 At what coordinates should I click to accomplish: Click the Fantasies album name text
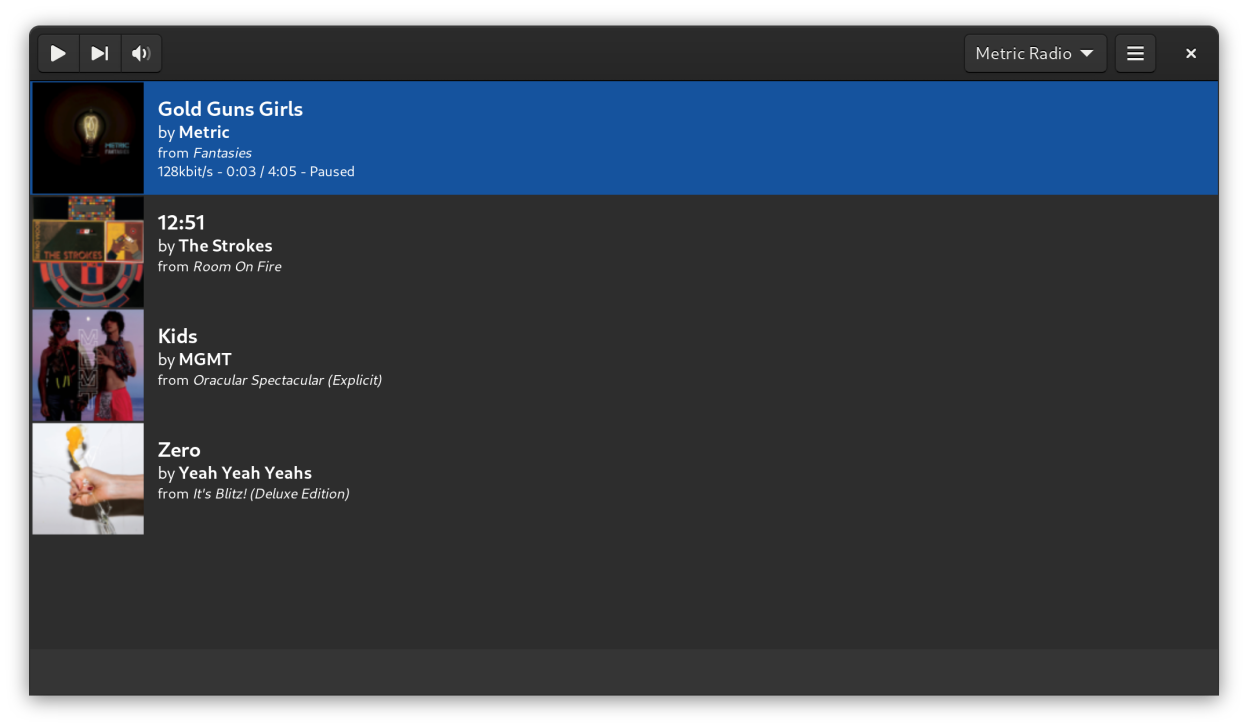tap(222, 153)
